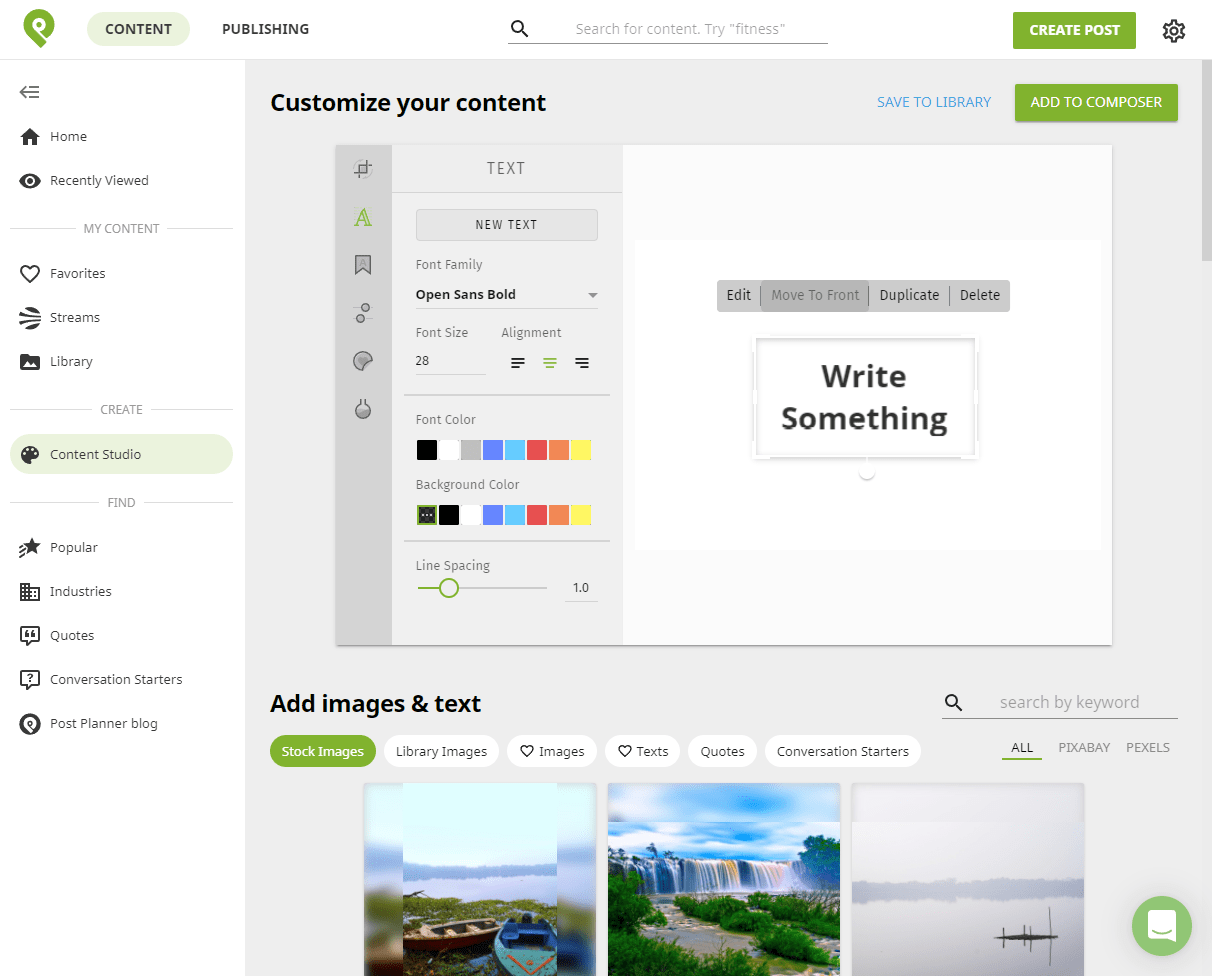Image resolution: width=1212 pixels, height=976 pixels.
Task: Select the Conversation Starters filter chip
Action: tap(843, 751)
